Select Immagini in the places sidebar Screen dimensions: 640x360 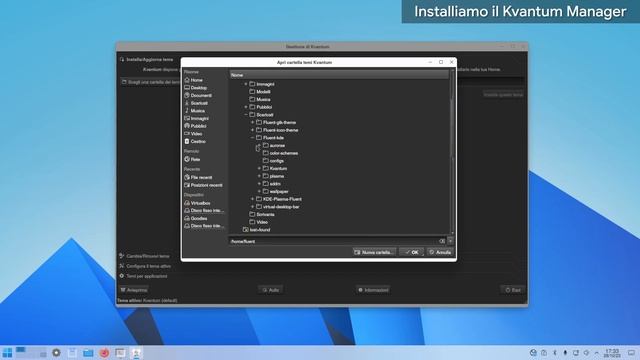pos(196,118)
